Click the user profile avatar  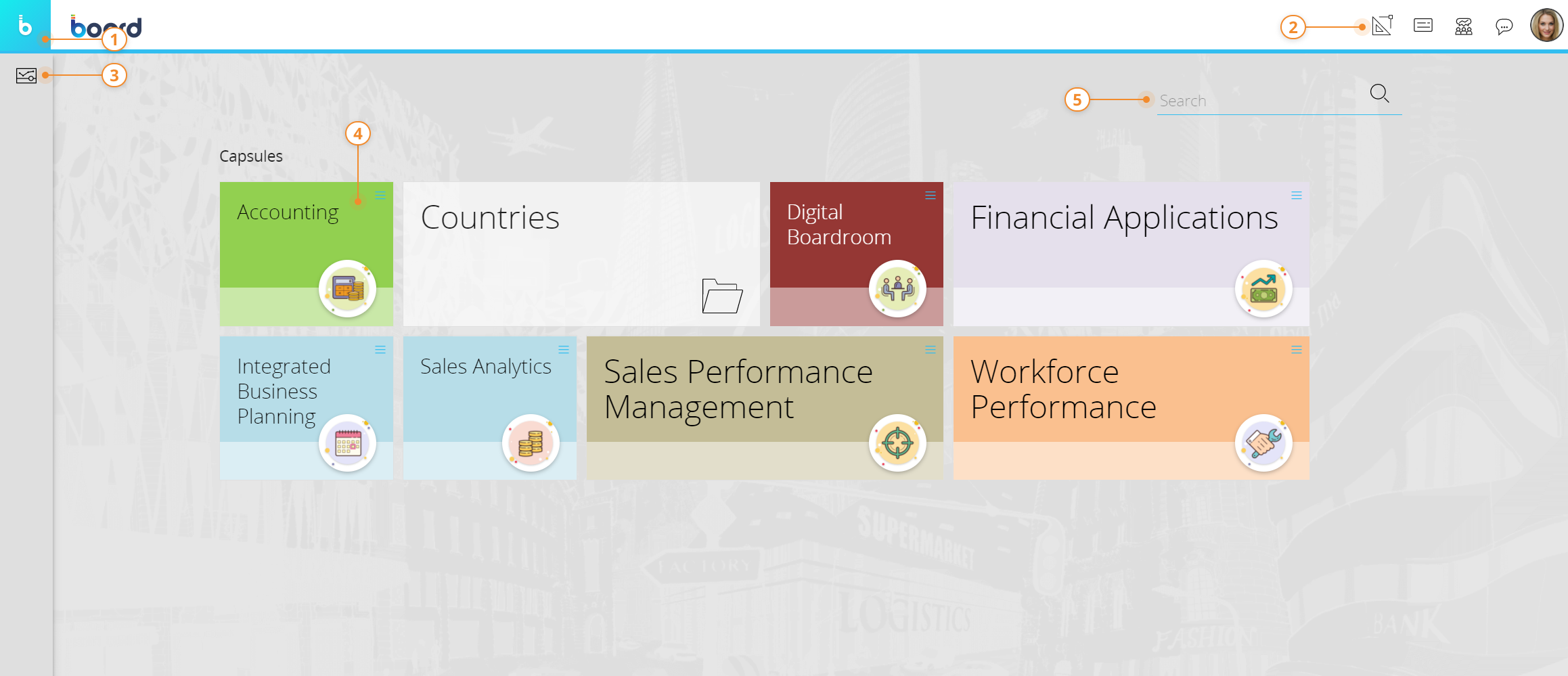pos(1546,26)
